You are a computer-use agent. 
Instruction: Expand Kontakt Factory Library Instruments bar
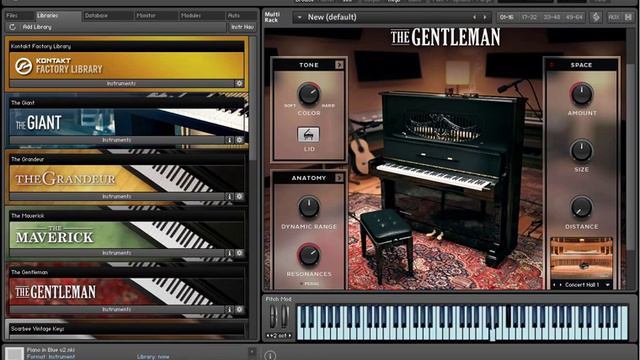122,83
